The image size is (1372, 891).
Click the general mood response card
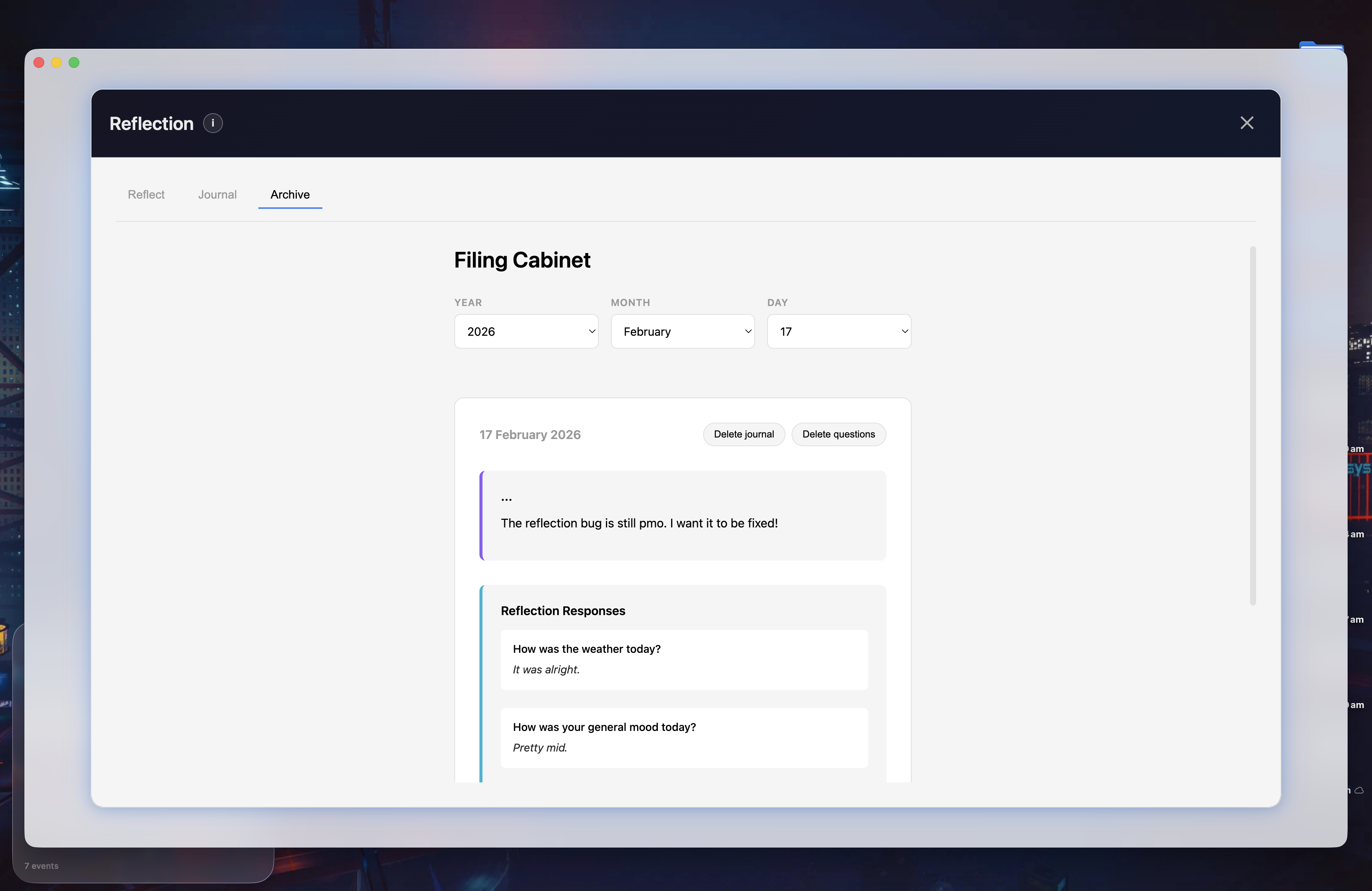tap(684, 737)
